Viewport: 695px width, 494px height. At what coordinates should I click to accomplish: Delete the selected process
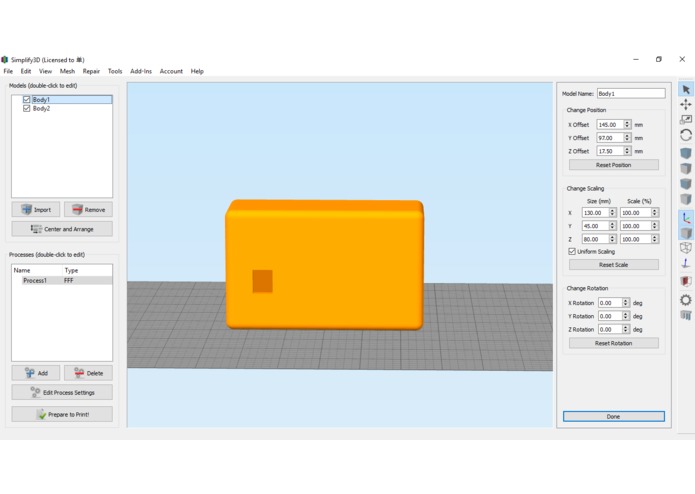coord(88,373)
